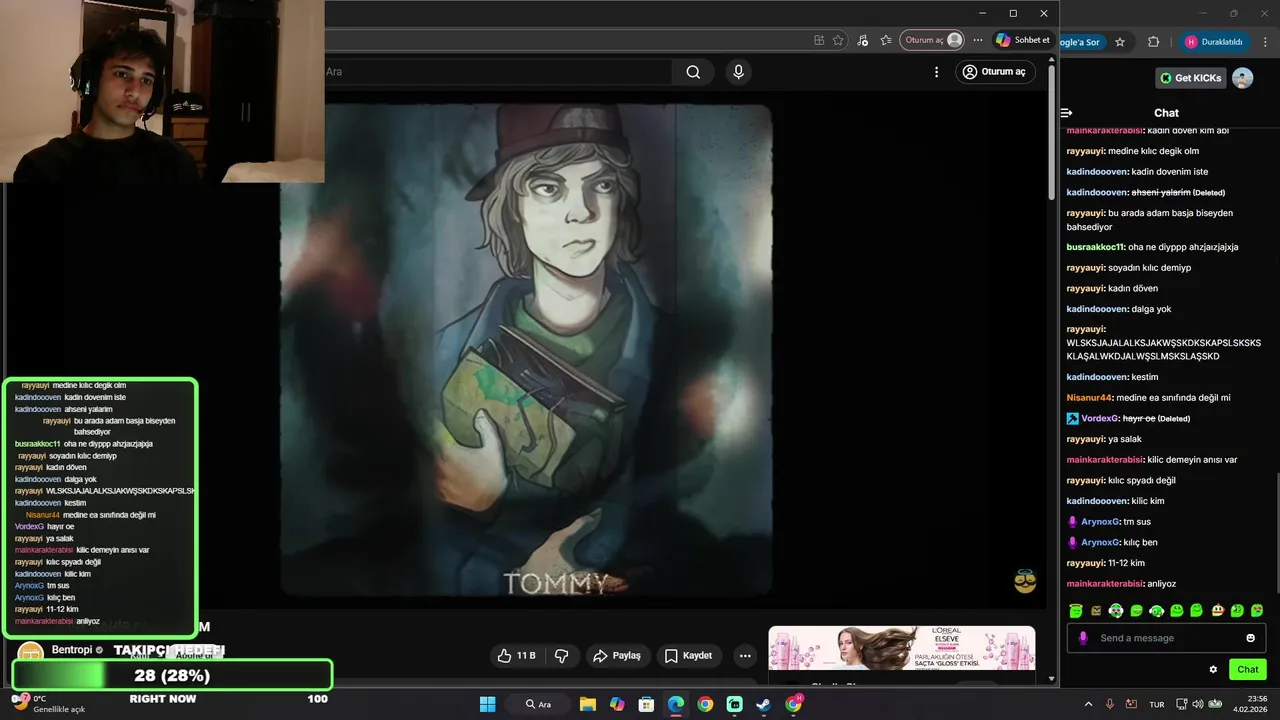The image size is (1280, 720).
Task: Click the TUR language indicator
Action: coord(1157,704)
